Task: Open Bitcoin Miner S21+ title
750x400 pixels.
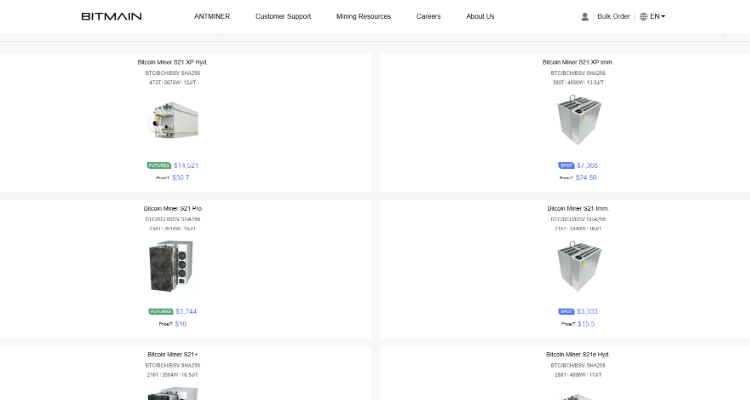Action: click(x=172, y=354)
